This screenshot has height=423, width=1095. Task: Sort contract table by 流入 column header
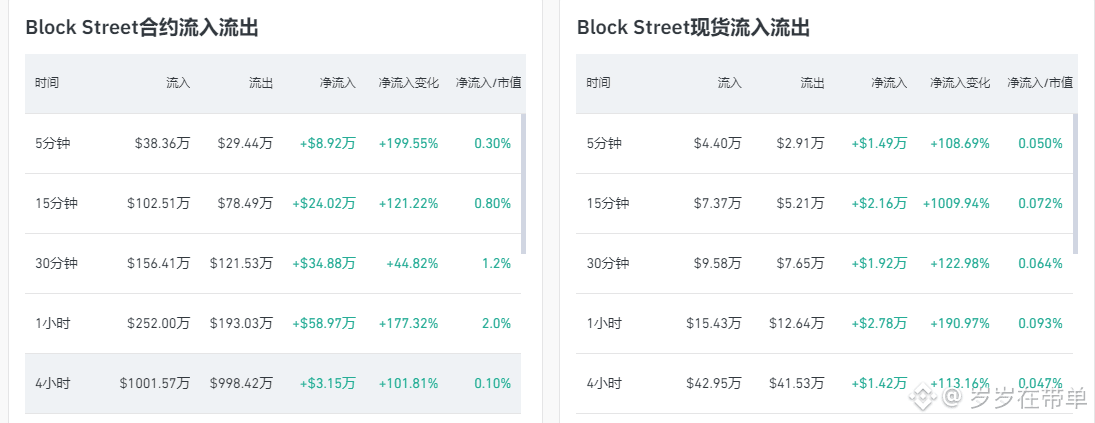pos(178,83)
